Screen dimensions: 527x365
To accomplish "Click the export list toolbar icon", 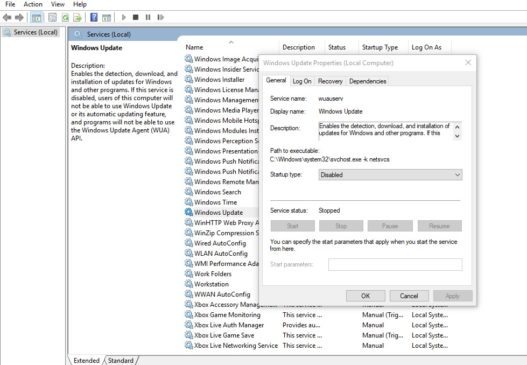I will 77,17.
